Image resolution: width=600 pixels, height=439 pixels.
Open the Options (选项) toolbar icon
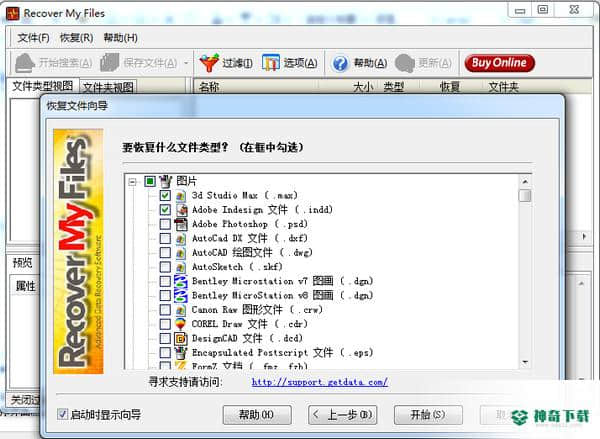[271, 63]
